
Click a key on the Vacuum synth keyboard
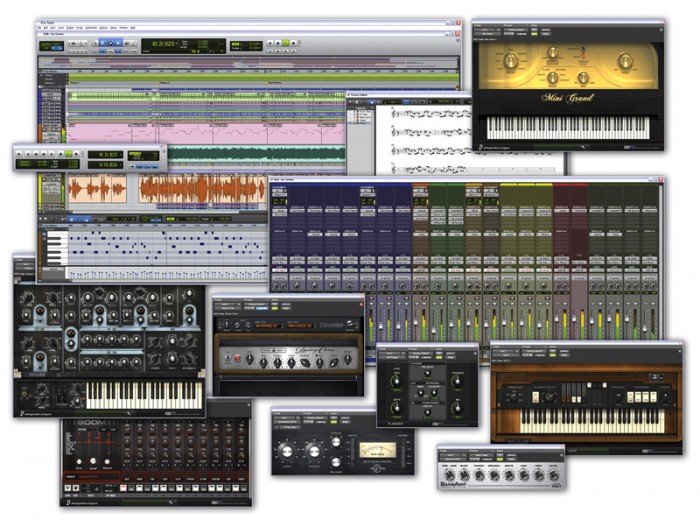click(x=144, y=396)
